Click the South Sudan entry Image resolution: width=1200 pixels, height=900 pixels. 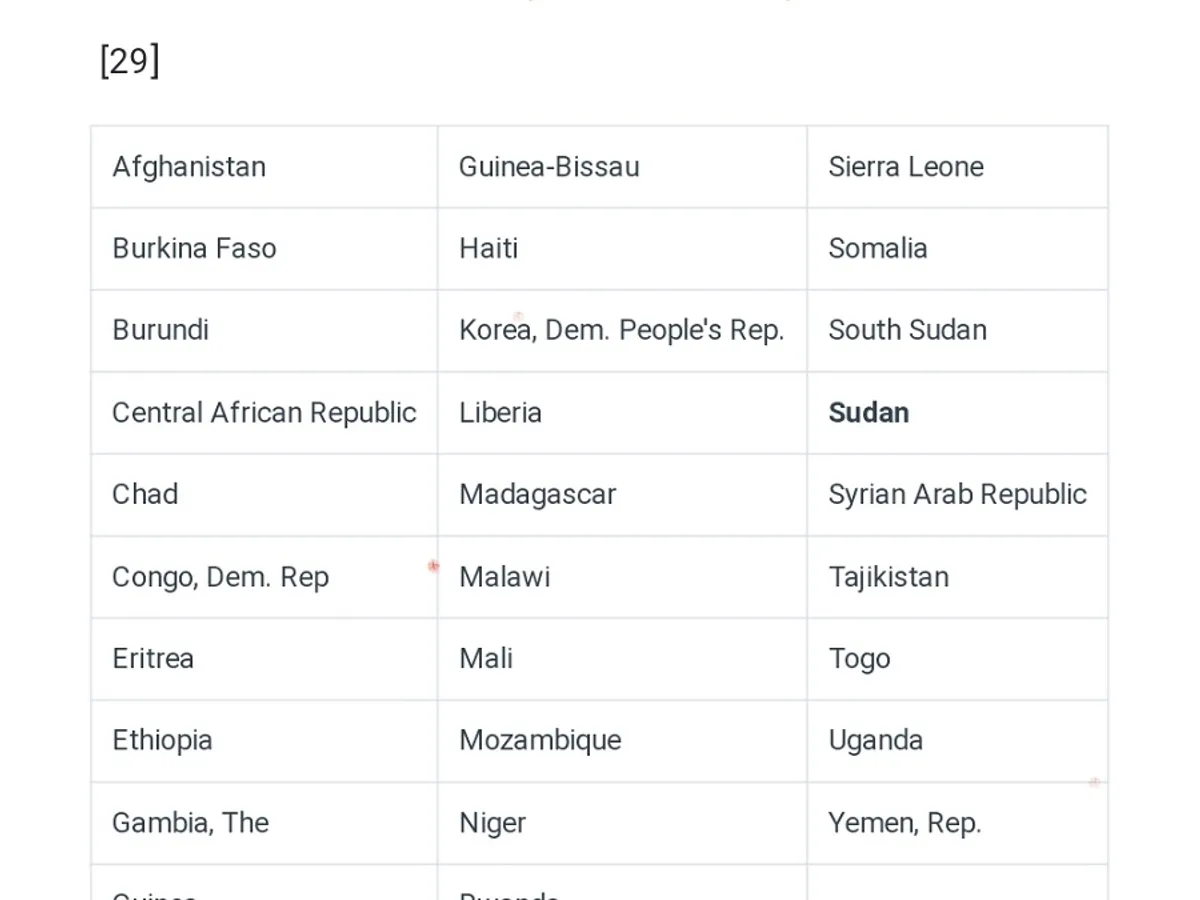click(907, 331)
